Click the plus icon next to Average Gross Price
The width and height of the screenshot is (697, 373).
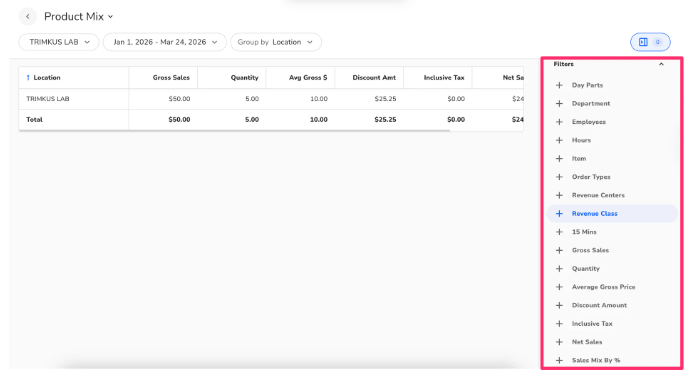(559, 287)
